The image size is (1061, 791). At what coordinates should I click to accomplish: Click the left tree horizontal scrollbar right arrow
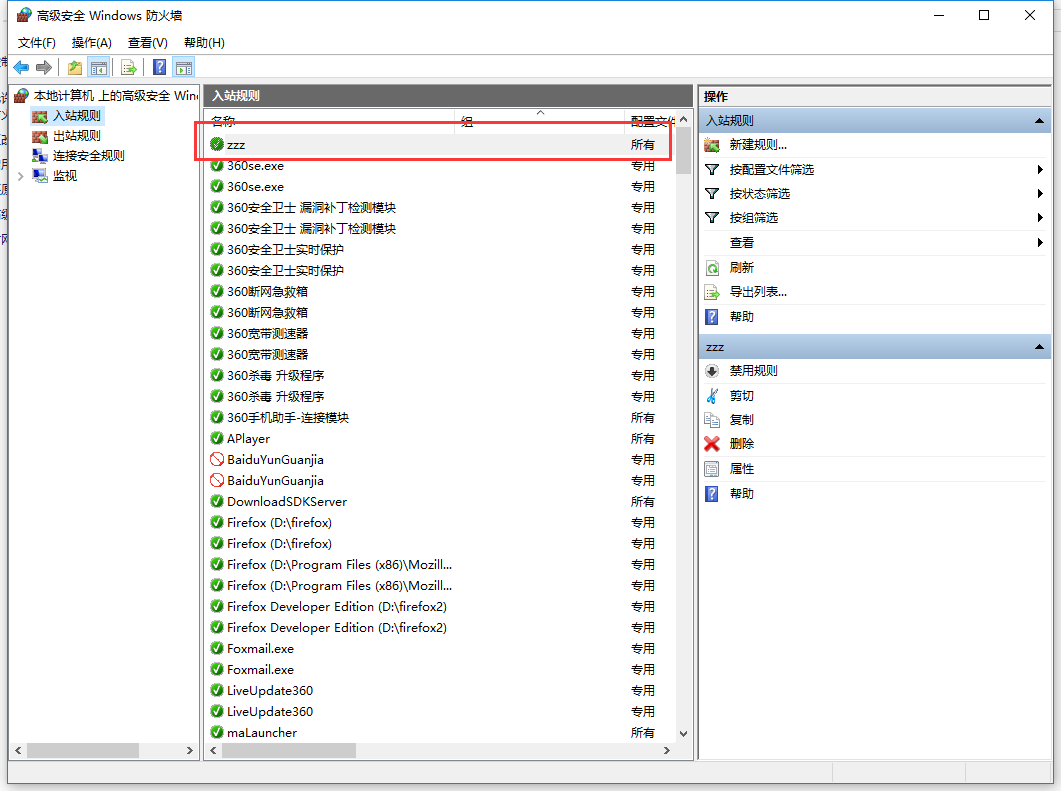click(189, 750)
